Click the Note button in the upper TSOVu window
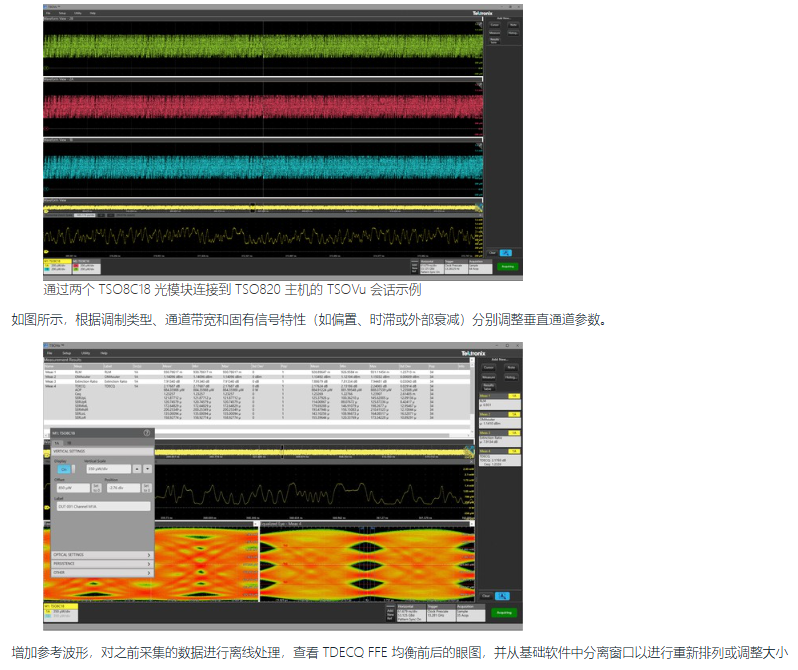 [513, 25]
